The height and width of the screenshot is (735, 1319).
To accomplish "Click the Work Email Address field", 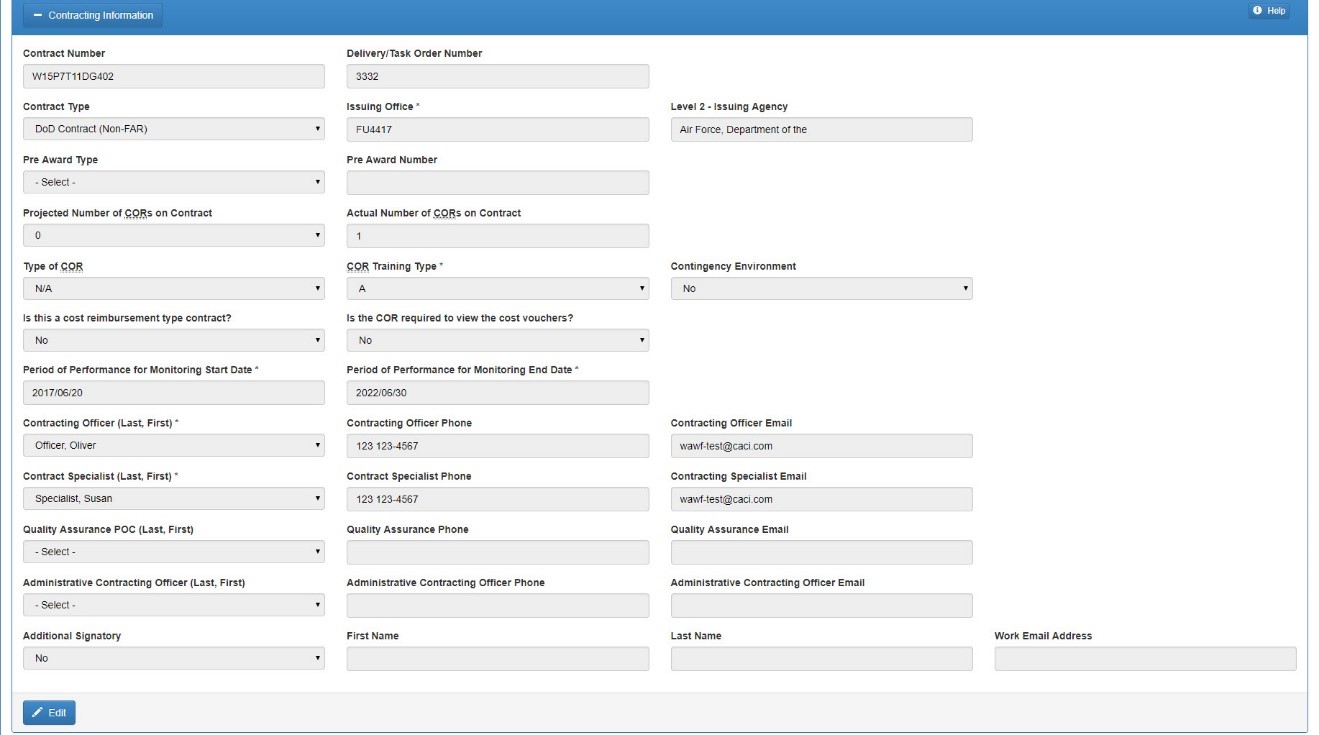I will click(1145, 659).
